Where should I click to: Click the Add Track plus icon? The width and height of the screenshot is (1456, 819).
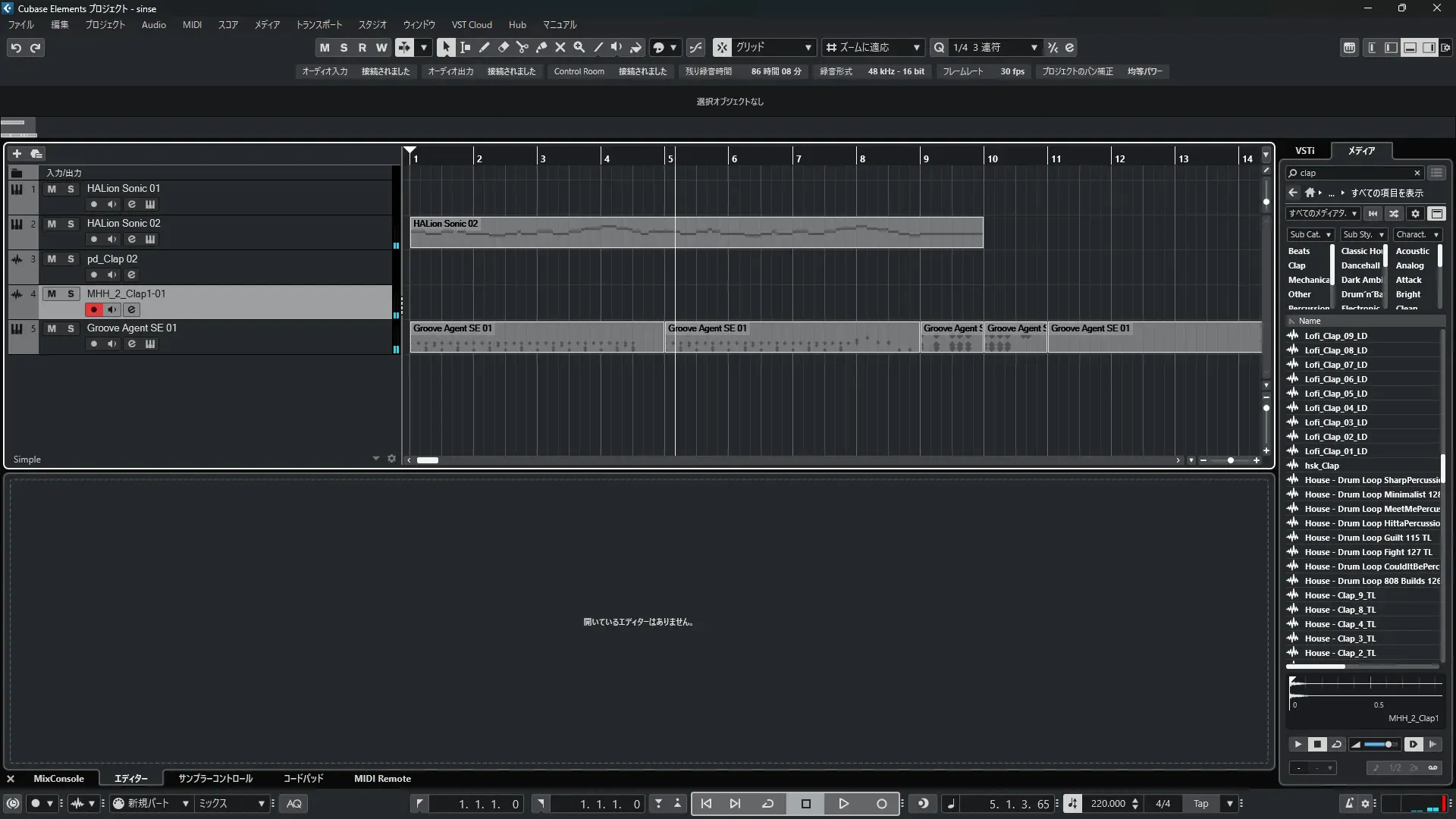coord(17,153)
